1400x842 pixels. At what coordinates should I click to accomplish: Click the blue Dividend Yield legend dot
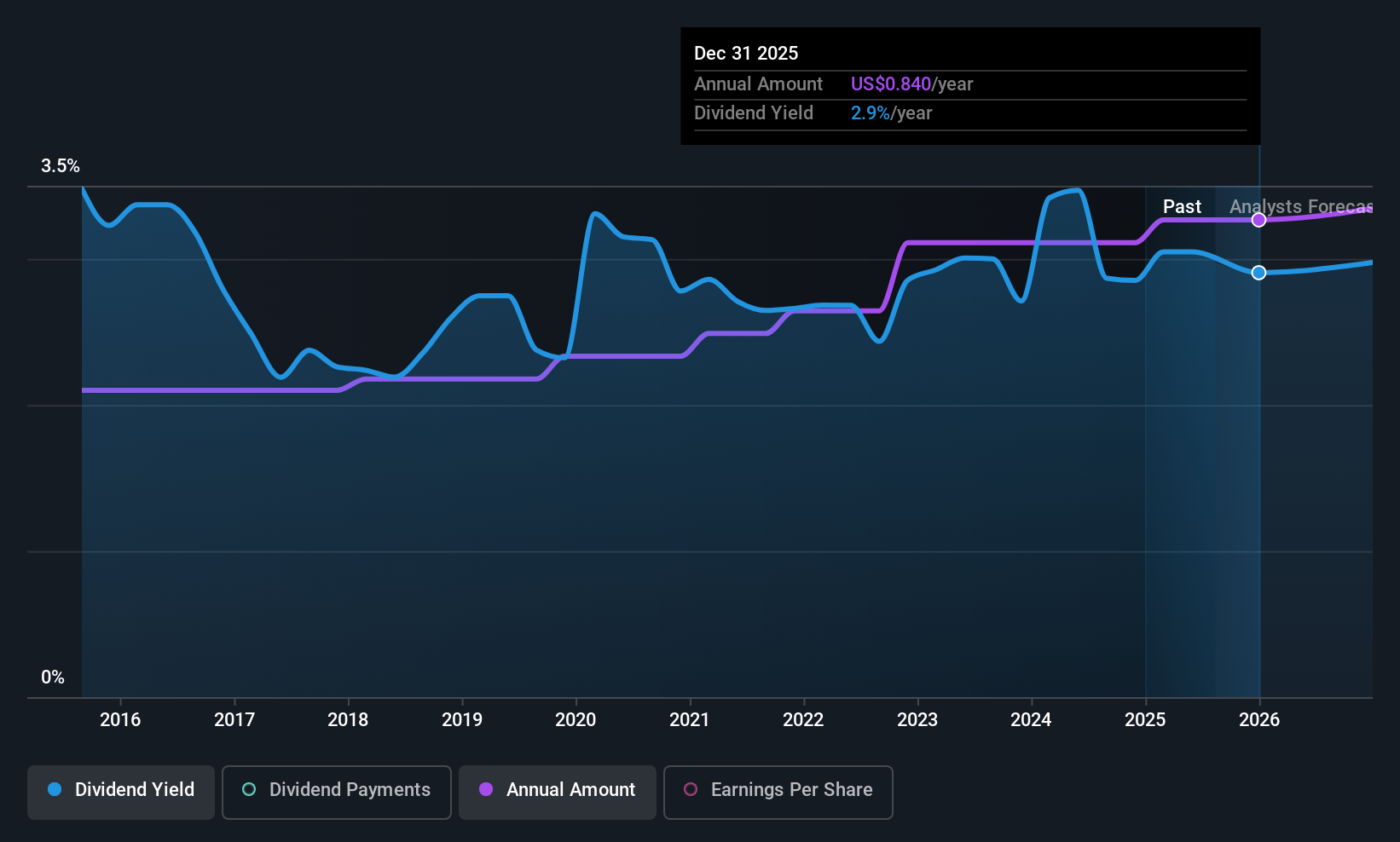(55, 790)
